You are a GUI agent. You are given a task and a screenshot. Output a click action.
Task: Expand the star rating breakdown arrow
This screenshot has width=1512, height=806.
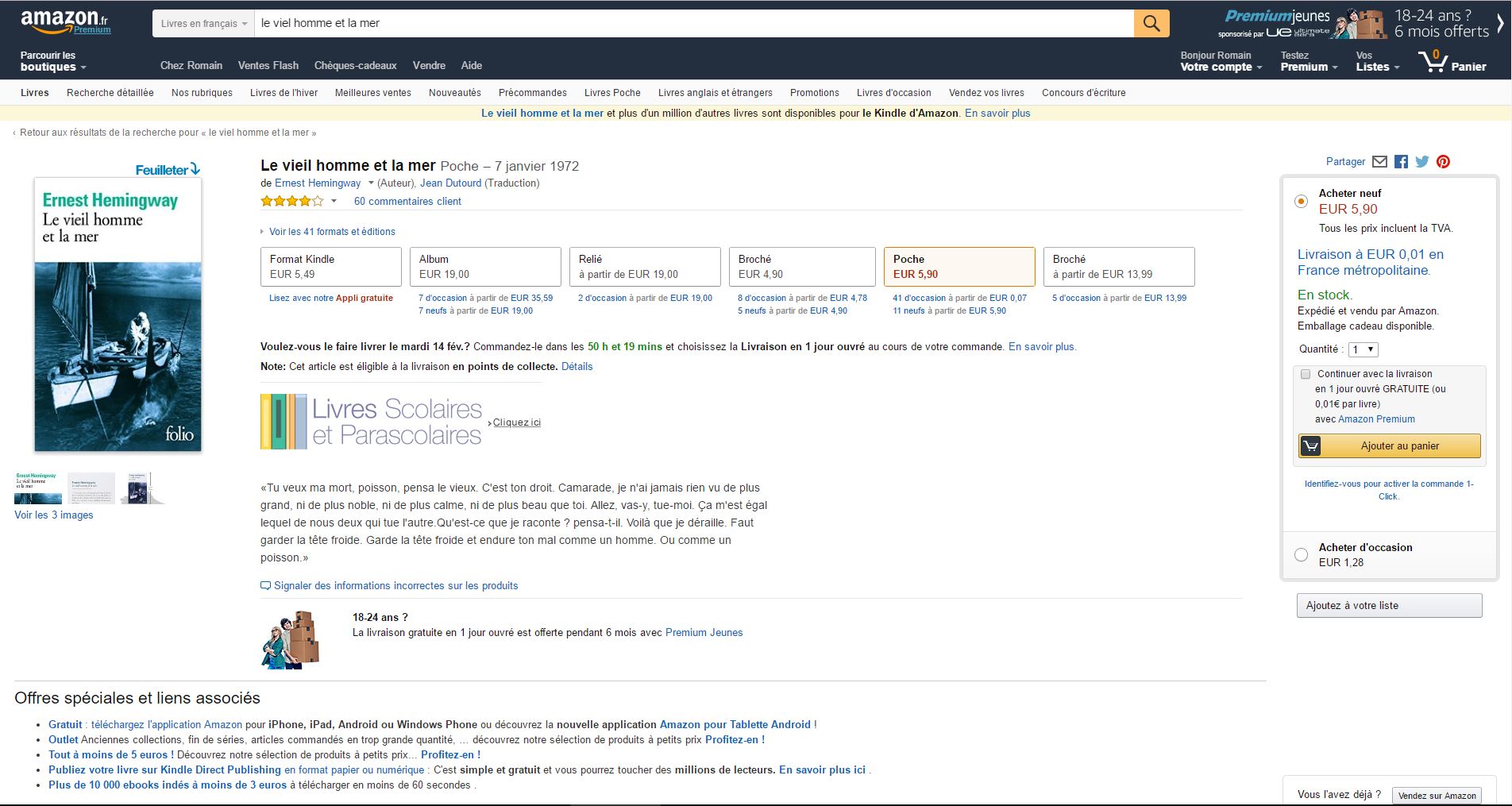[x=334, y=201]
